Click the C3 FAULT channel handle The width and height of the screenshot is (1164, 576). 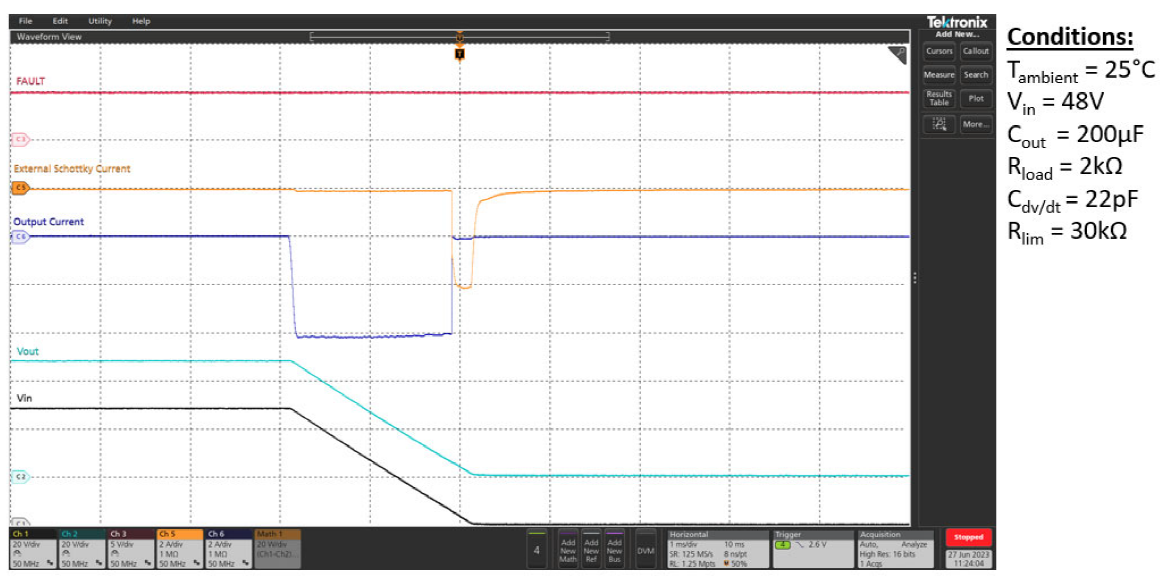[x=19, y=139]
